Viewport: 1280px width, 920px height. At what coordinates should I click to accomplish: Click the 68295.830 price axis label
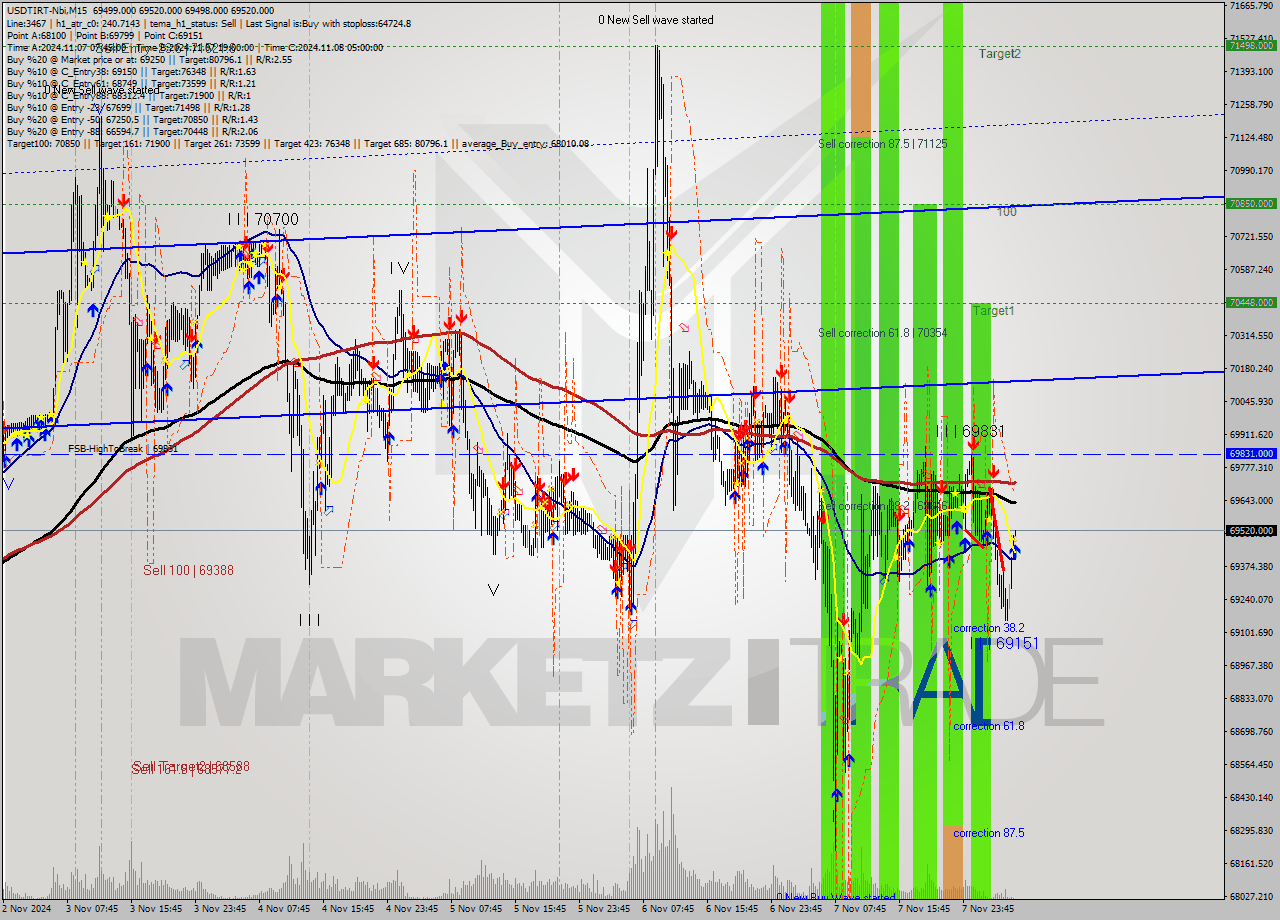point(1251,831)
